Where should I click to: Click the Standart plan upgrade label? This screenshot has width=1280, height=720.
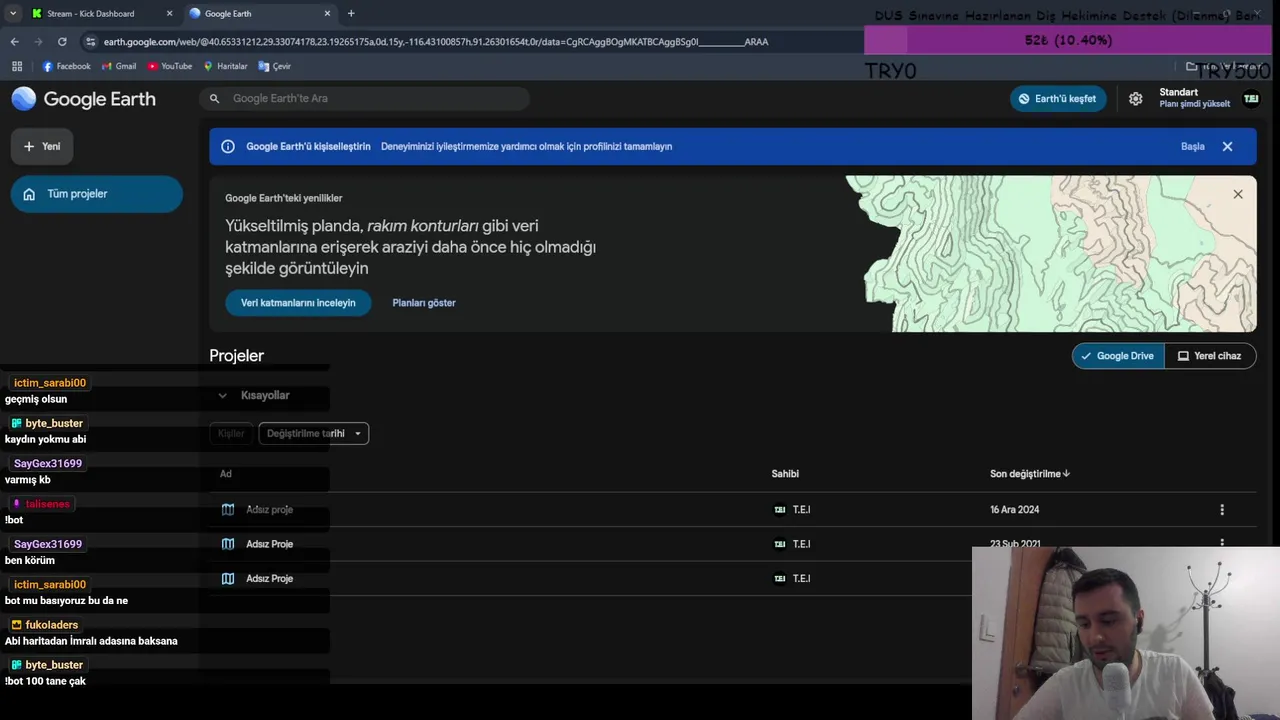click(x=1194, y=98)
